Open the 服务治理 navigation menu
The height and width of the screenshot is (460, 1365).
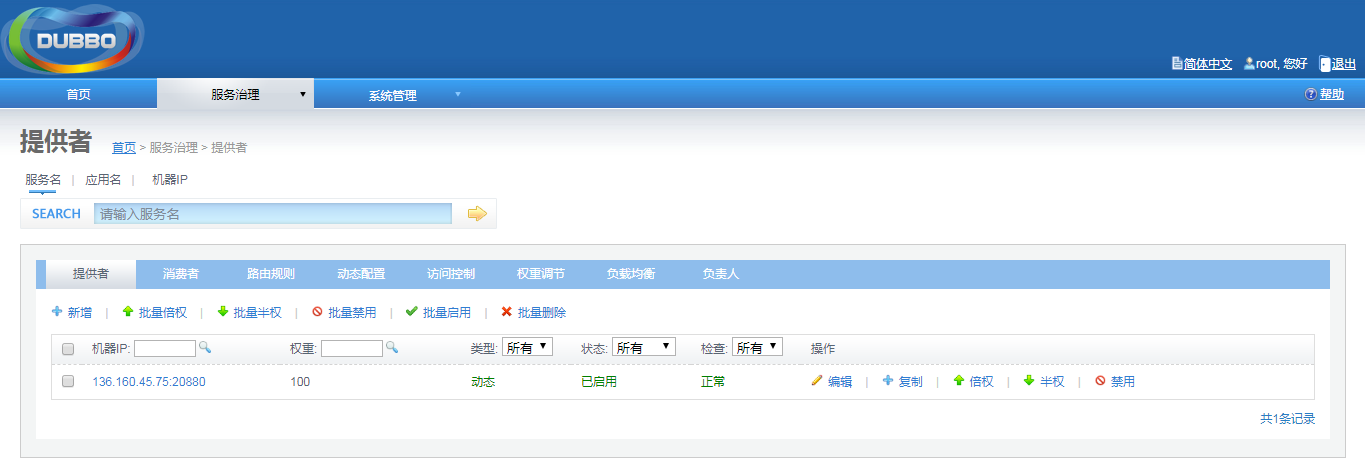[235, 95]
